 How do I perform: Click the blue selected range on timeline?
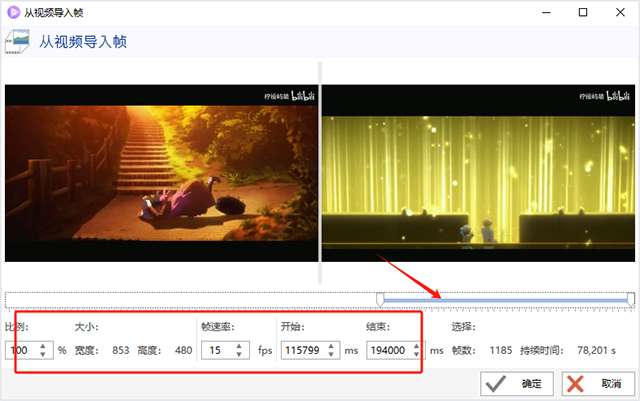[x=505, y=301]
